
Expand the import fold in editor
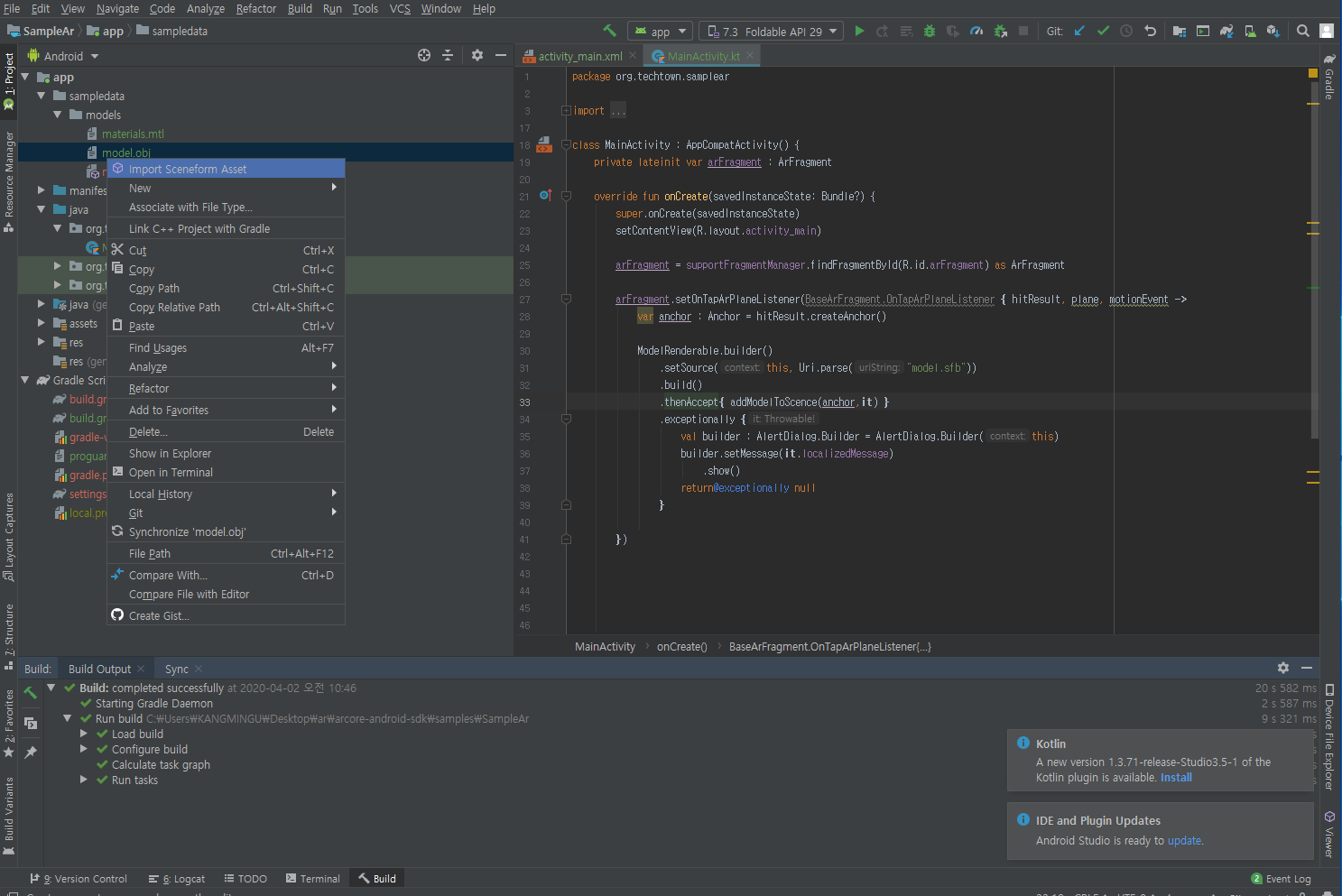click(x=566, y=110)
